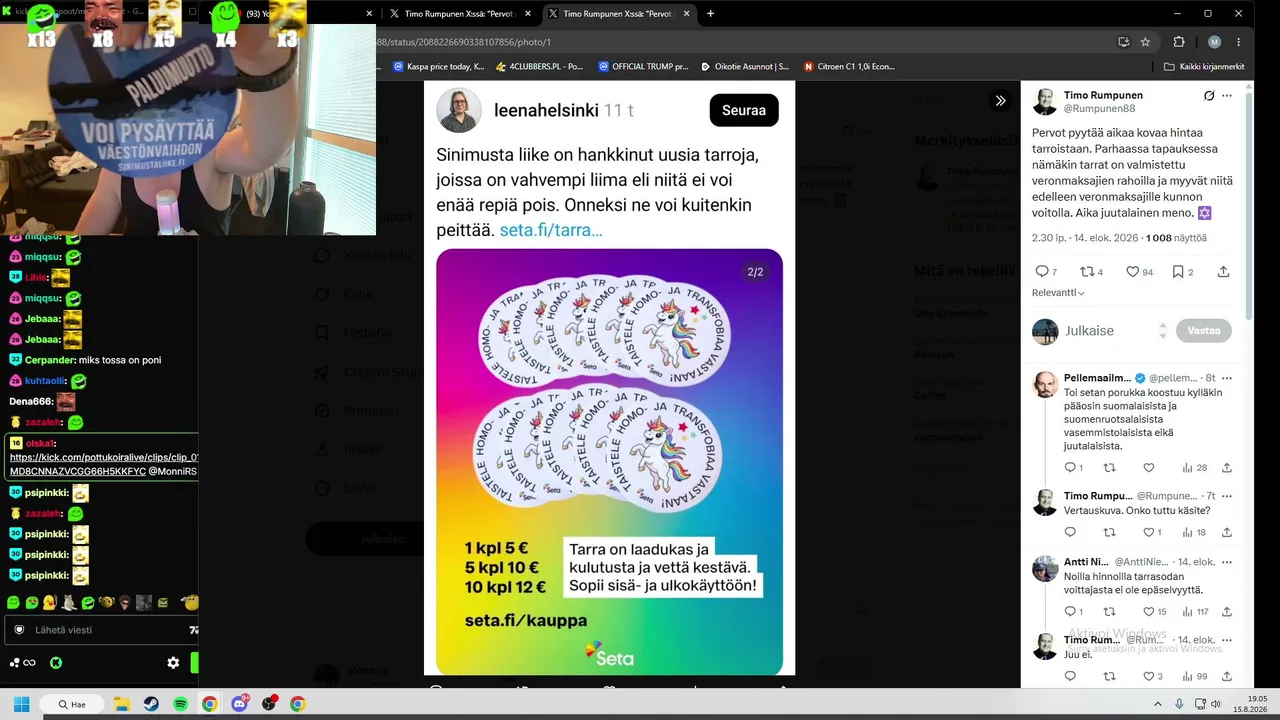Open the 4CLUBBERS.PL bookmark
This screenshot has height=720, width=1280.
[x=539, y=67]
